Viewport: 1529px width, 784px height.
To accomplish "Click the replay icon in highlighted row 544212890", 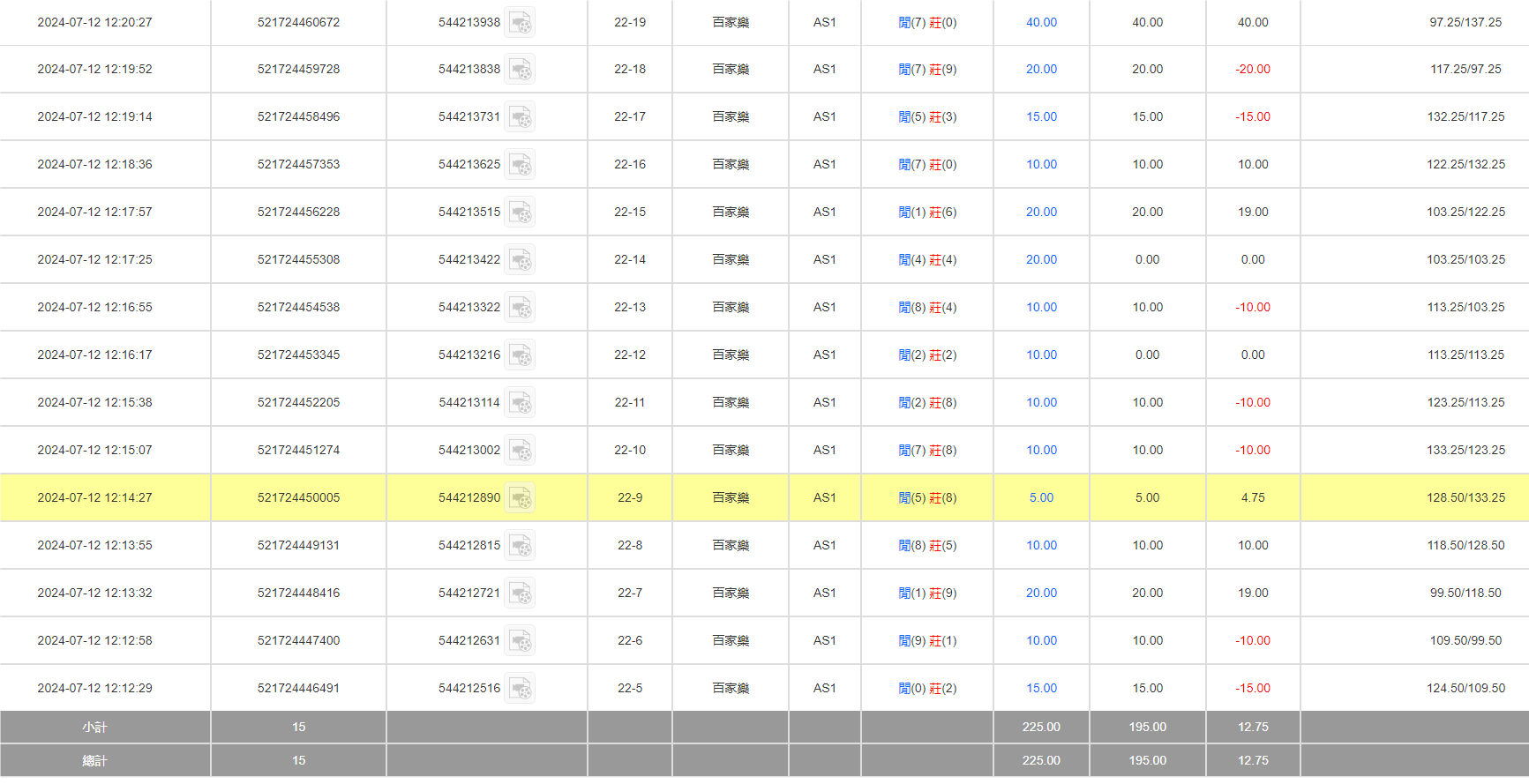I will 520,498.
